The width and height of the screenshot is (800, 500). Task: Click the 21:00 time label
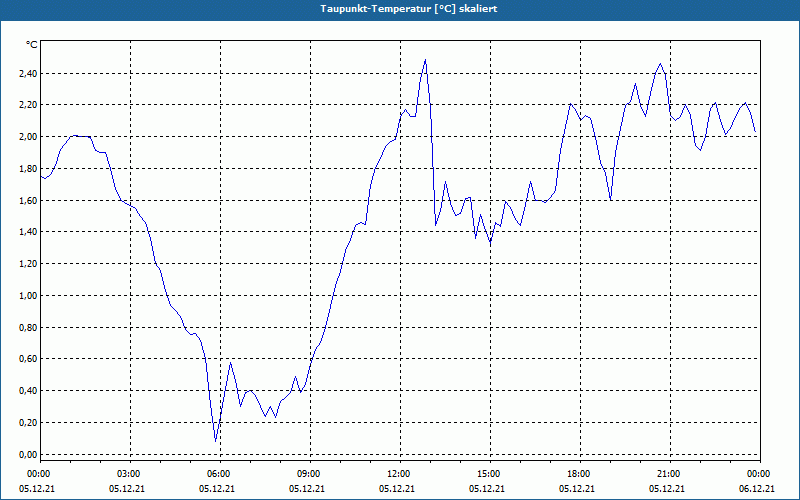(x=670, y=474)
